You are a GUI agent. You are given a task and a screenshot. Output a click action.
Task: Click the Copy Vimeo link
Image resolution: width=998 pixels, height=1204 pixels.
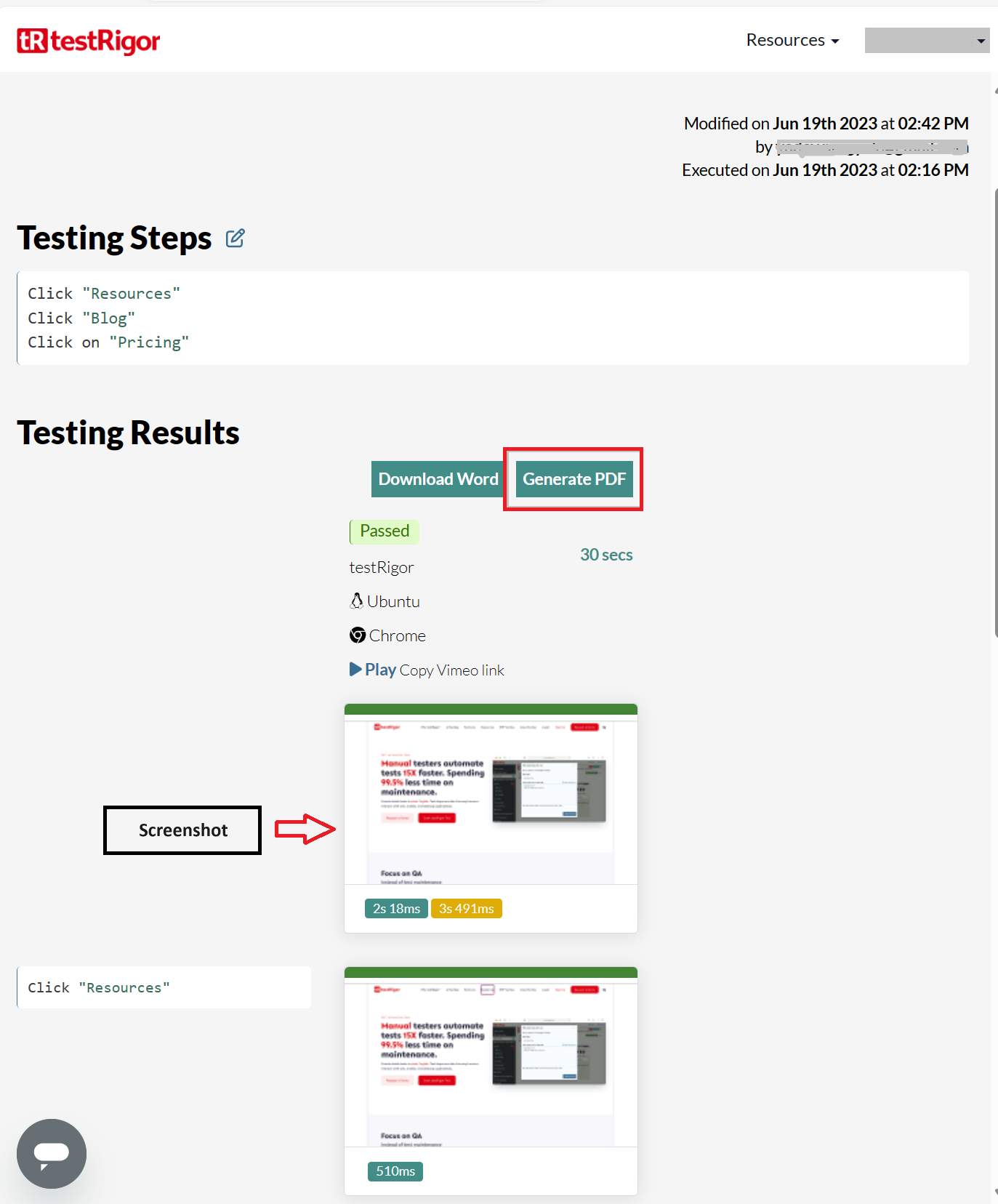[451, 670]
